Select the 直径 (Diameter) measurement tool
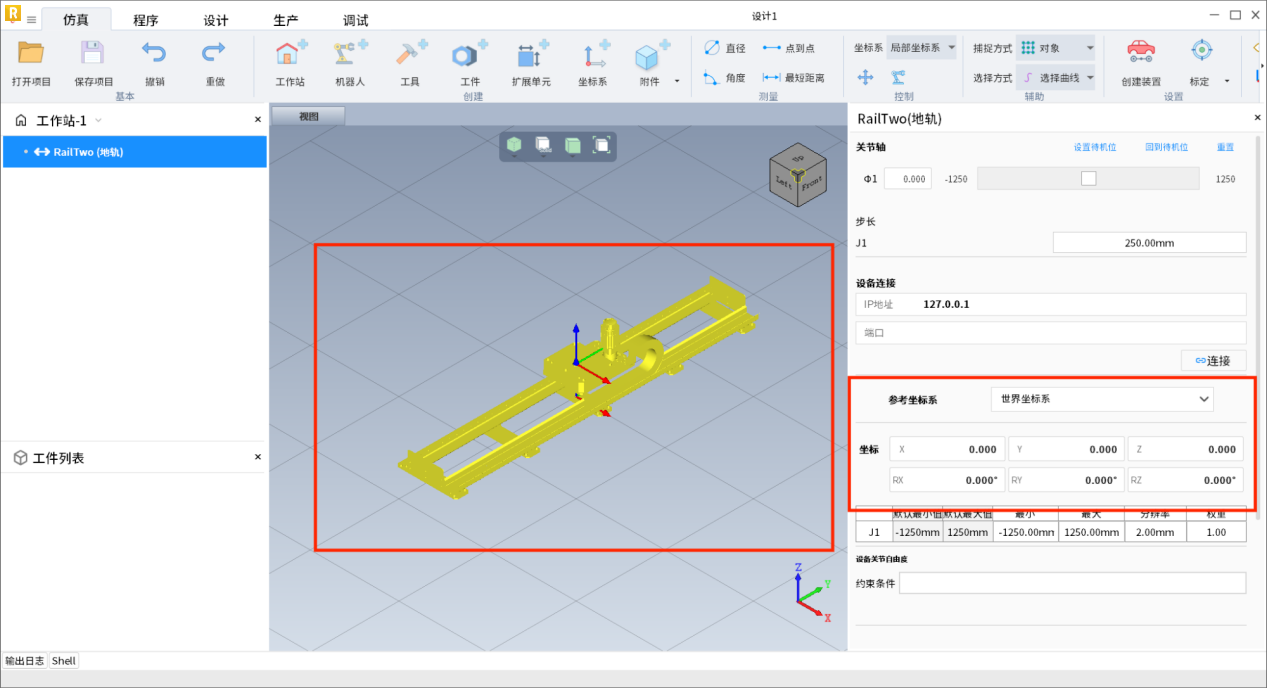 coord(724,48)
